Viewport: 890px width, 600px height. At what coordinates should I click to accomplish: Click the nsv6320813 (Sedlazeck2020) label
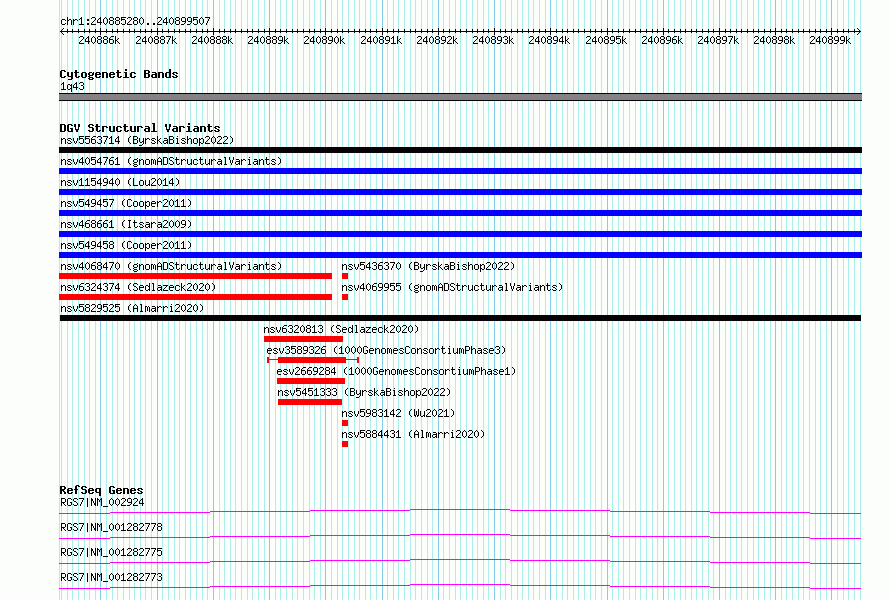(x=341, y=329)
